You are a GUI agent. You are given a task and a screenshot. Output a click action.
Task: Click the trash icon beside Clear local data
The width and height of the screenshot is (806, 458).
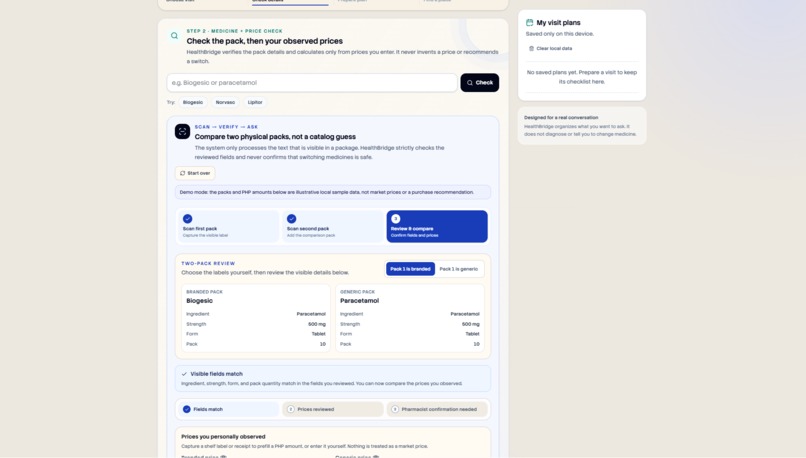(532, 48)
